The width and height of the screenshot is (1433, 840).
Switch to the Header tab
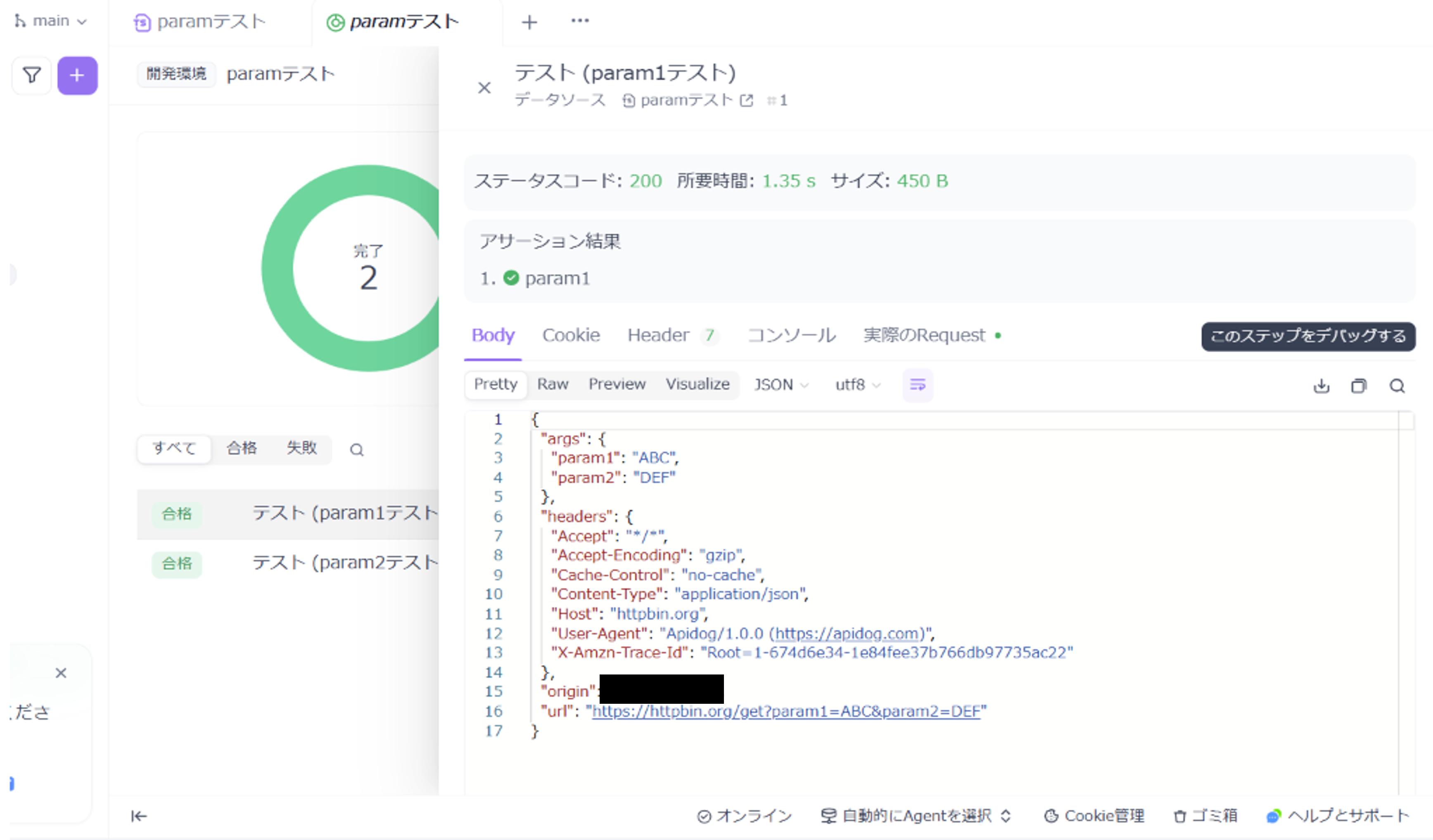659,335
